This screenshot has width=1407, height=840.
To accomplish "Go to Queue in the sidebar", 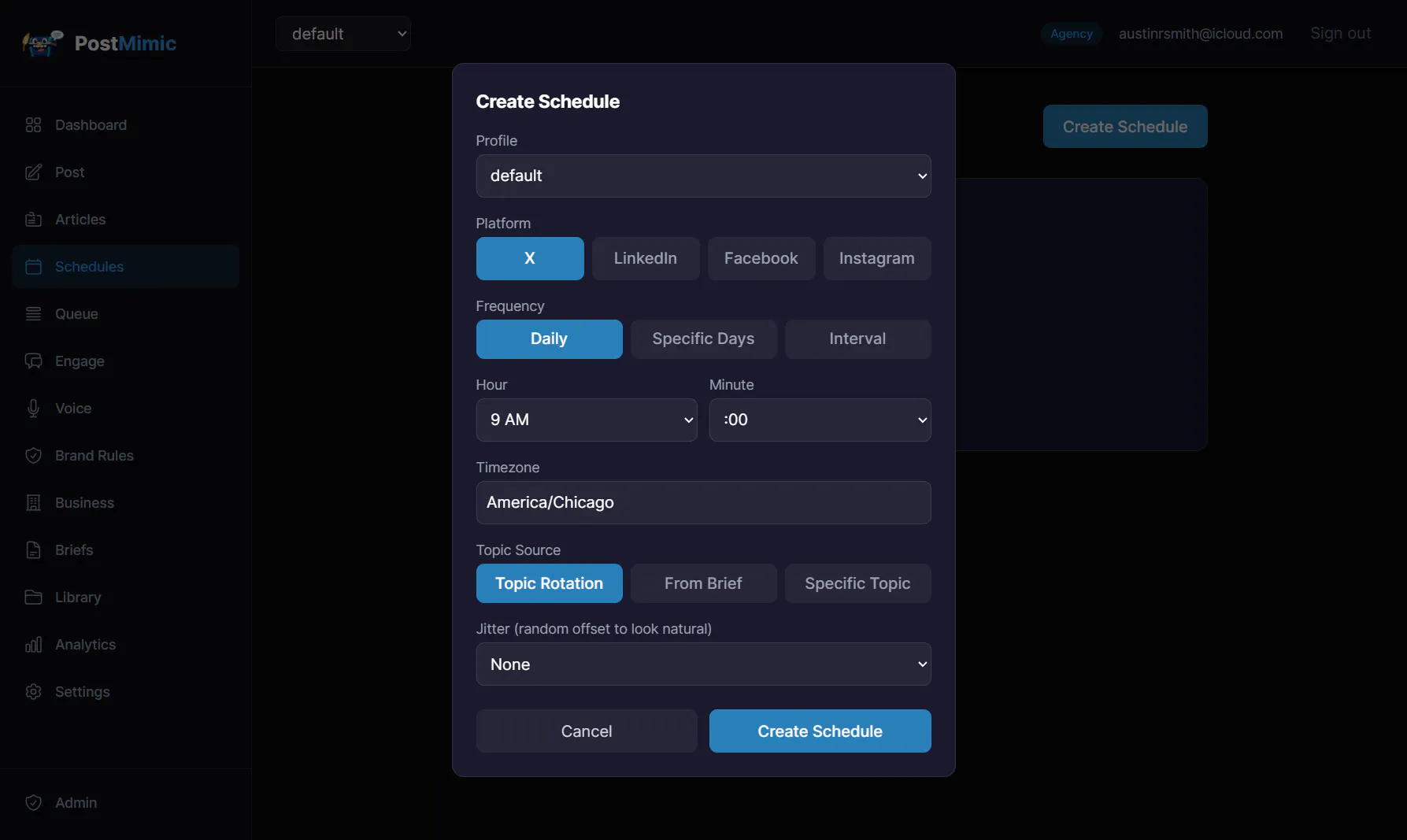I will 126,314.
